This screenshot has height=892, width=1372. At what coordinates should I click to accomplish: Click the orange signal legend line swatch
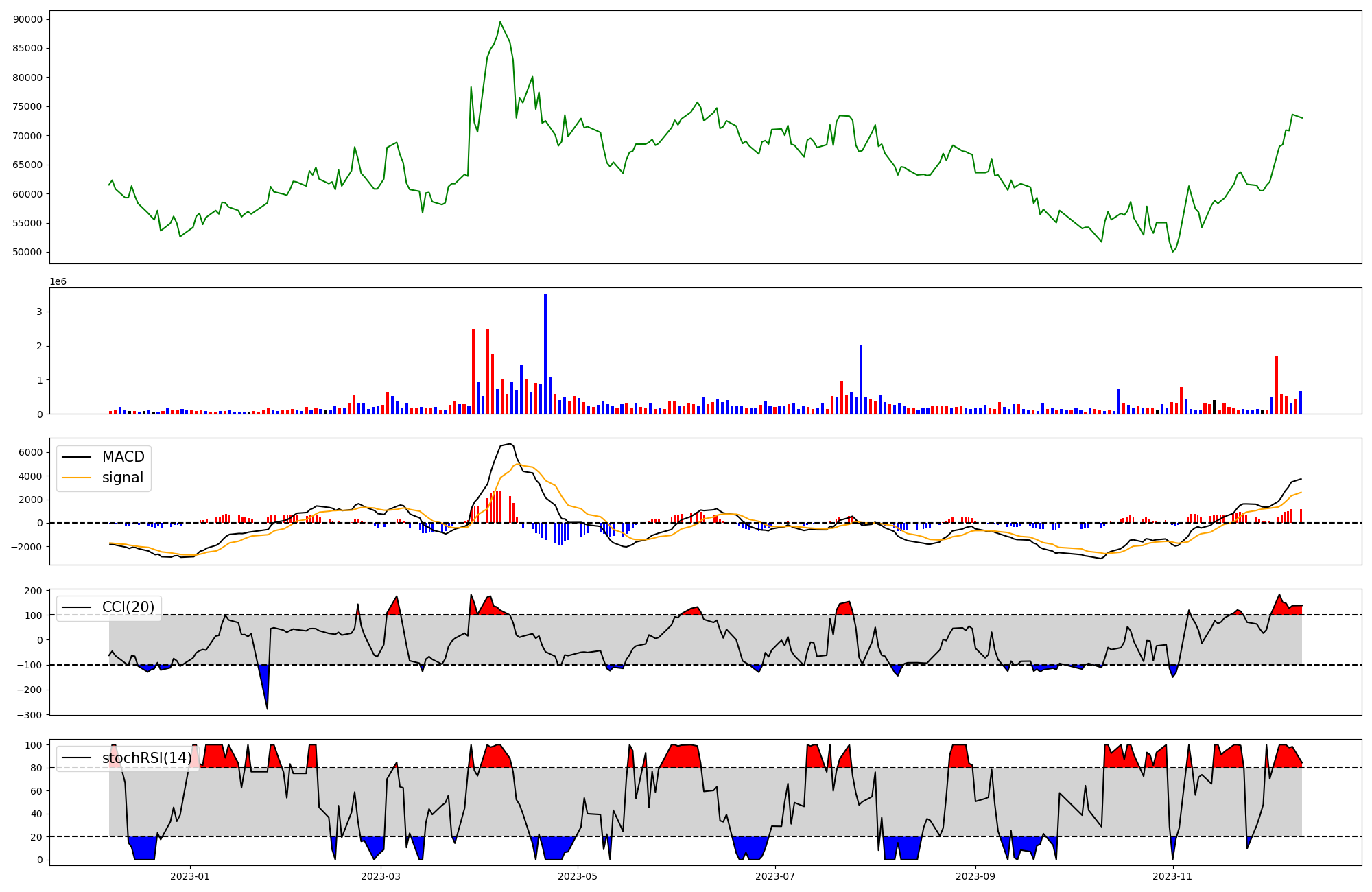76,478
